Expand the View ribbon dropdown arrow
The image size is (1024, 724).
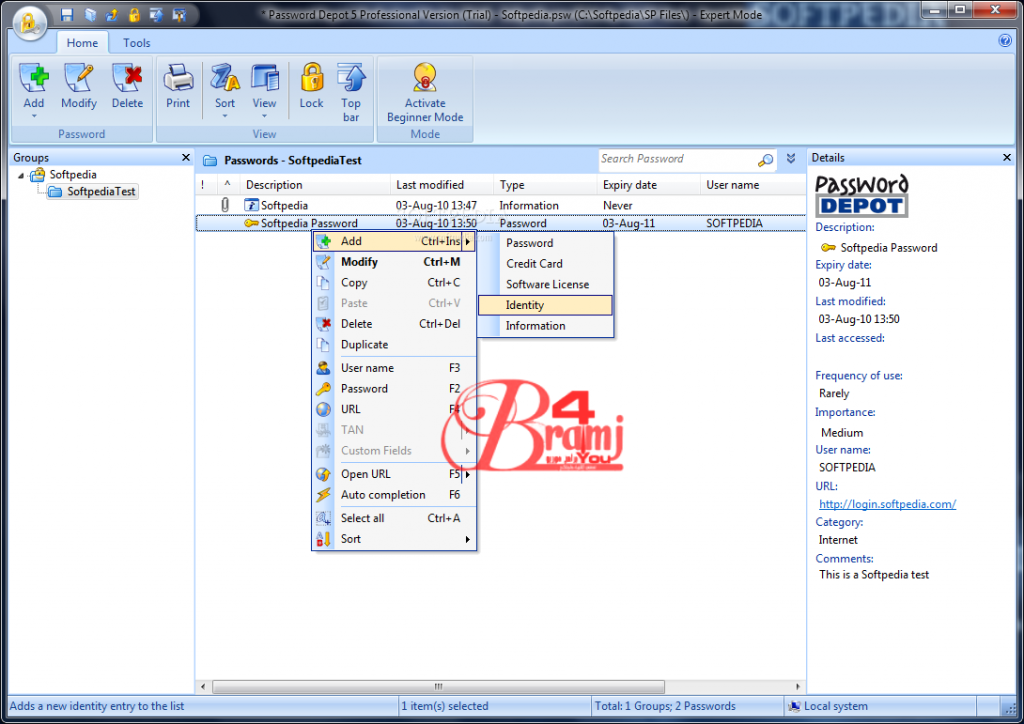click(264, 116)
